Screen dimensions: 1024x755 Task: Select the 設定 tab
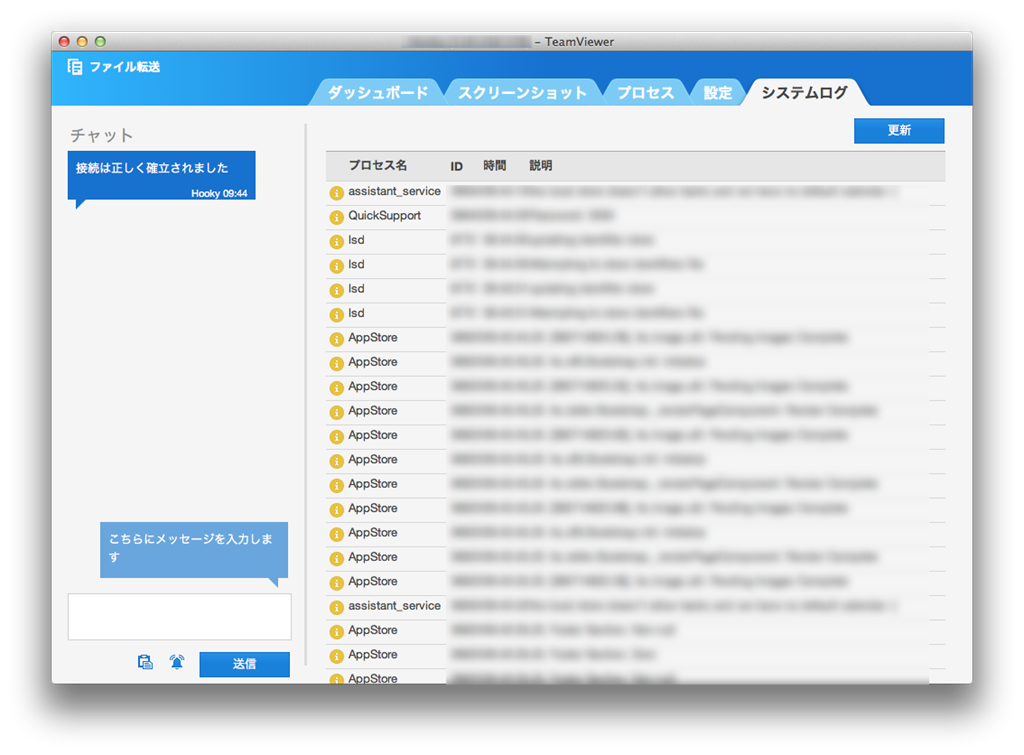click(x=717, y=93)
